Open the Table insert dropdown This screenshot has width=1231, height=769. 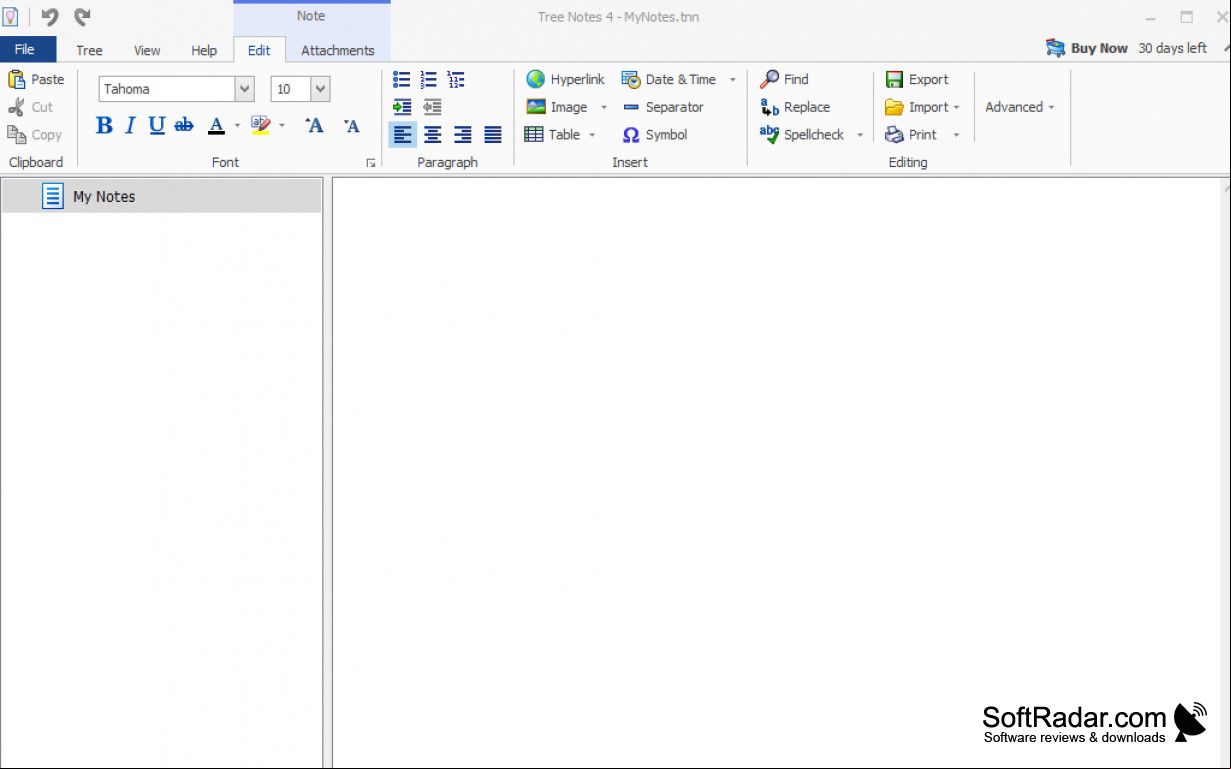coord(592,135)
